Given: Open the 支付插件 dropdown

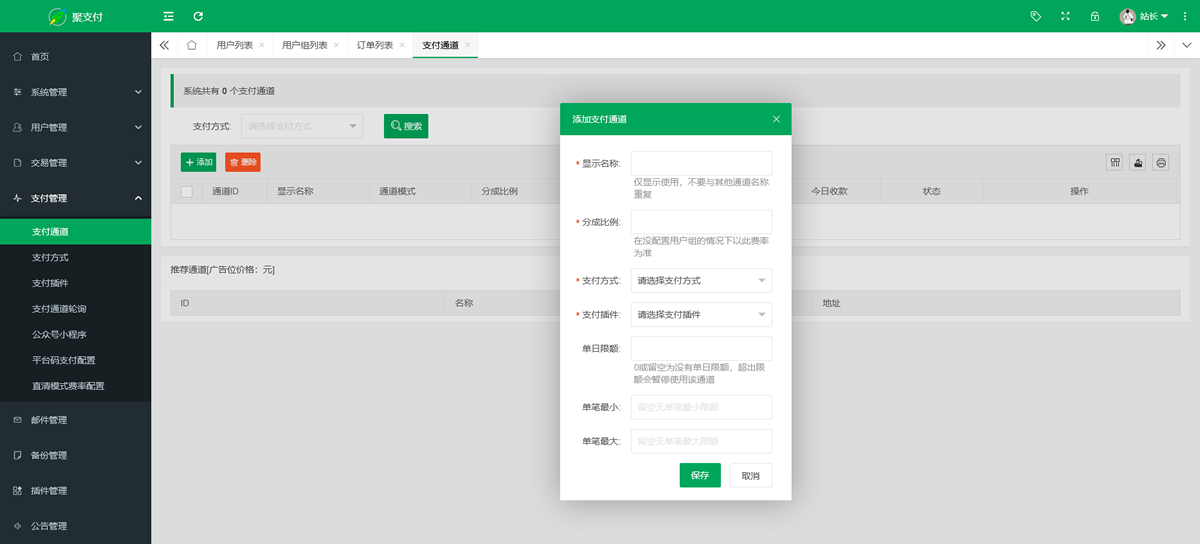Looking at the screenshot, I should [x=701, y=315].
